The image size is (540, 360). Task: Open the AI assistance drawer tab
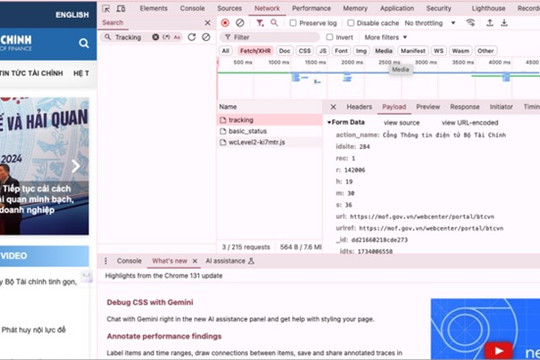coord(230,261)
